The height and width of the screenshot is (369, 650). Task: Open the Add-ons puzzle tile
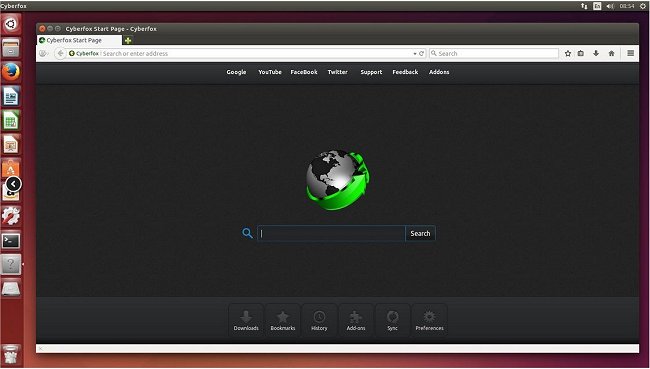tap(356, 320)
